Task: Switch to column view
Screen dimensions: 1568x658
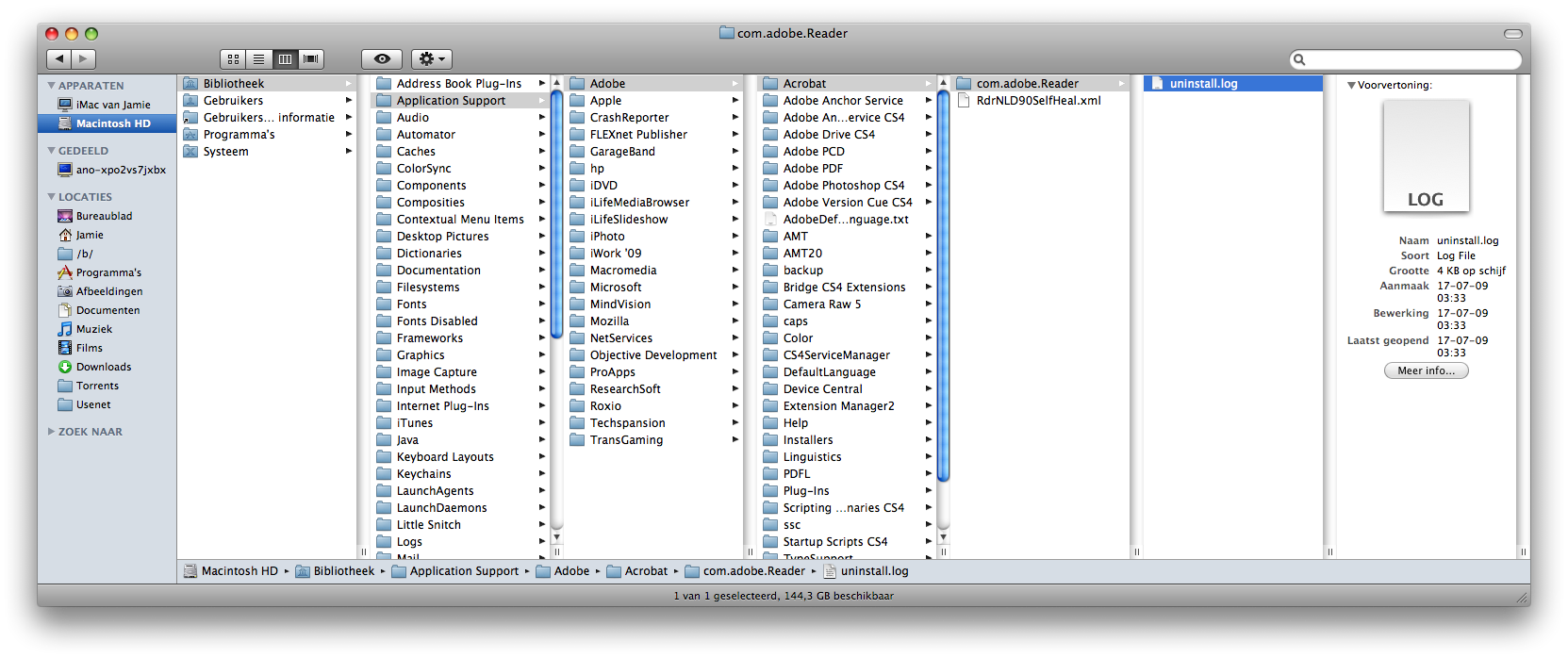Action: click(285, 58)
